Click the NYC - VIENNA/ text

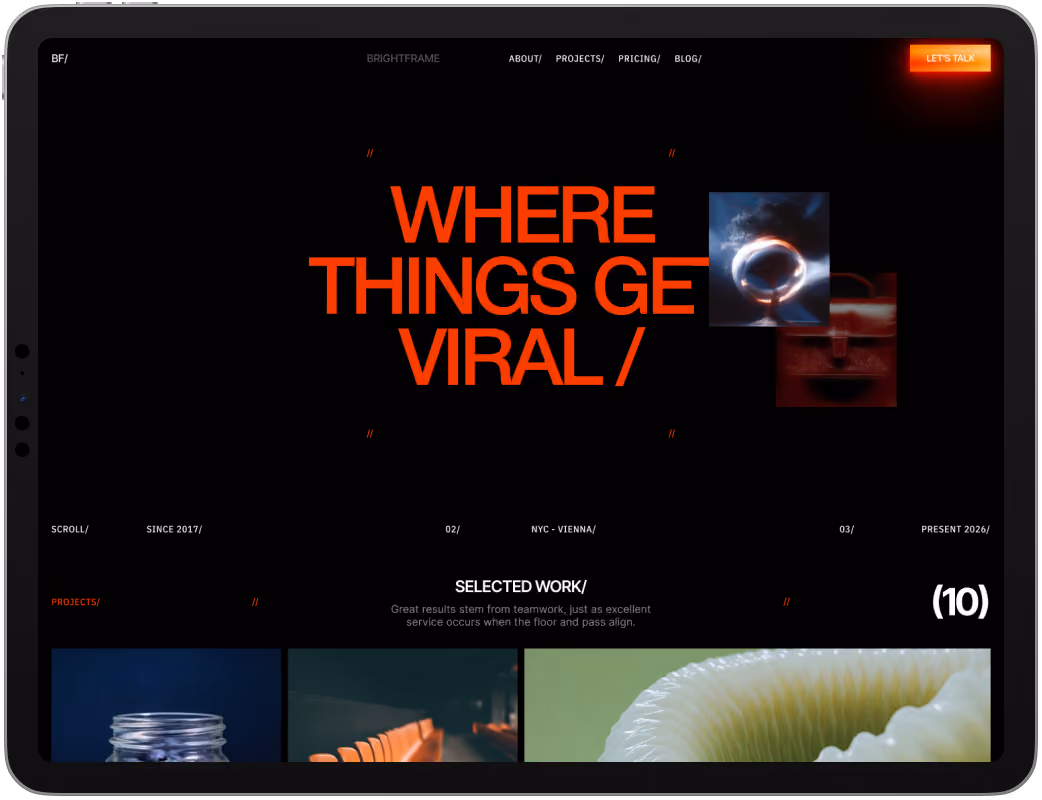(x=563, y=530)
